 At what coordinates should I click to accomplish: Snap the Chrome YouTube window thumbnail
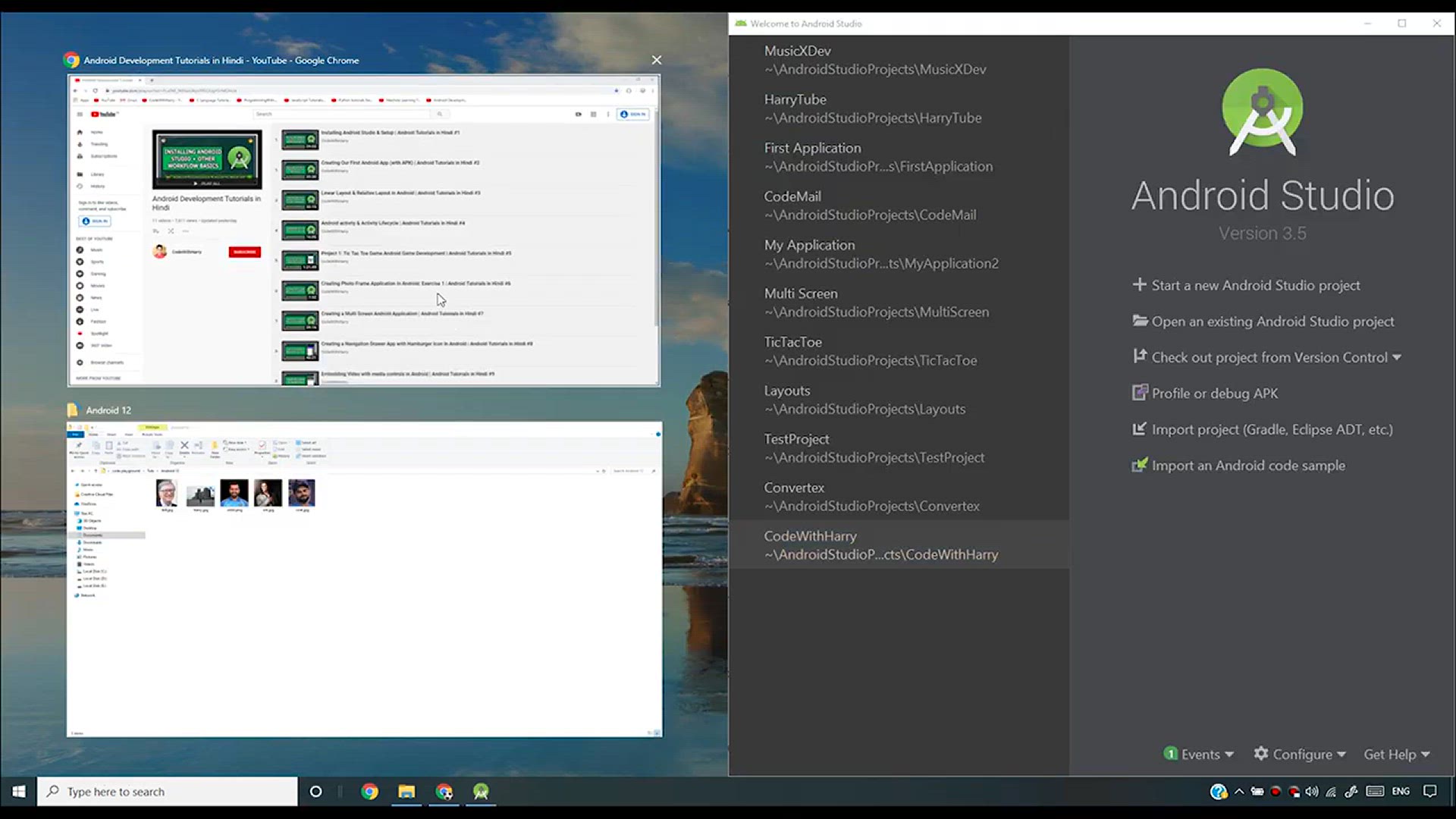point(364,230)
